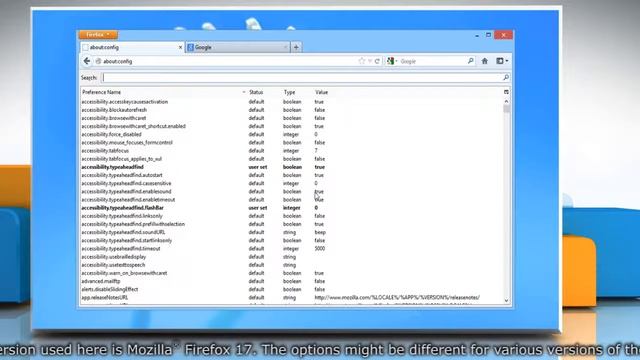The width and height of the screenshot is (640, 360).
Task: Select accessibility.warn_on_browsewithcaret row
Action: (291, 273)
